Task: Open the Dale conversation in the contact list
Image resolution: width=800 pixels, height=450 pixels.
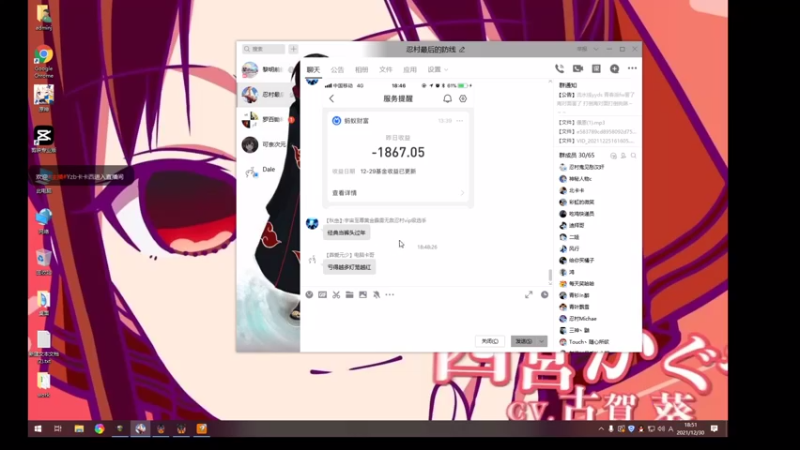Action: pyautogui.click(x=268, y=169)
